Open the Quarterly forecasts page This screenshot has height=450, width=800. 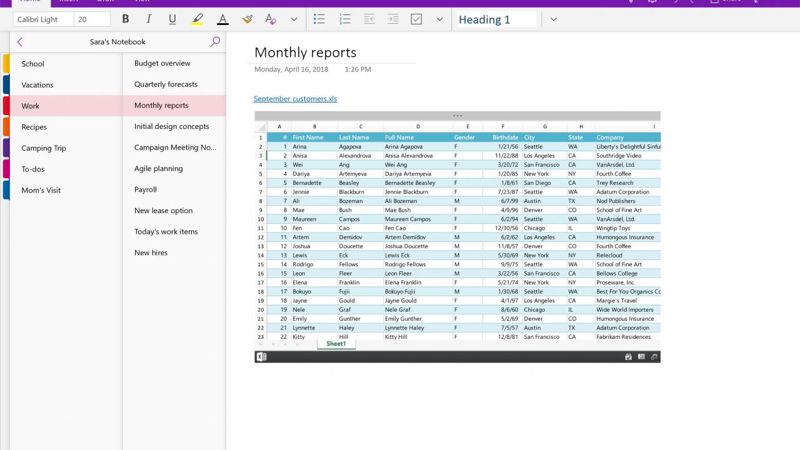coord(174,84)
